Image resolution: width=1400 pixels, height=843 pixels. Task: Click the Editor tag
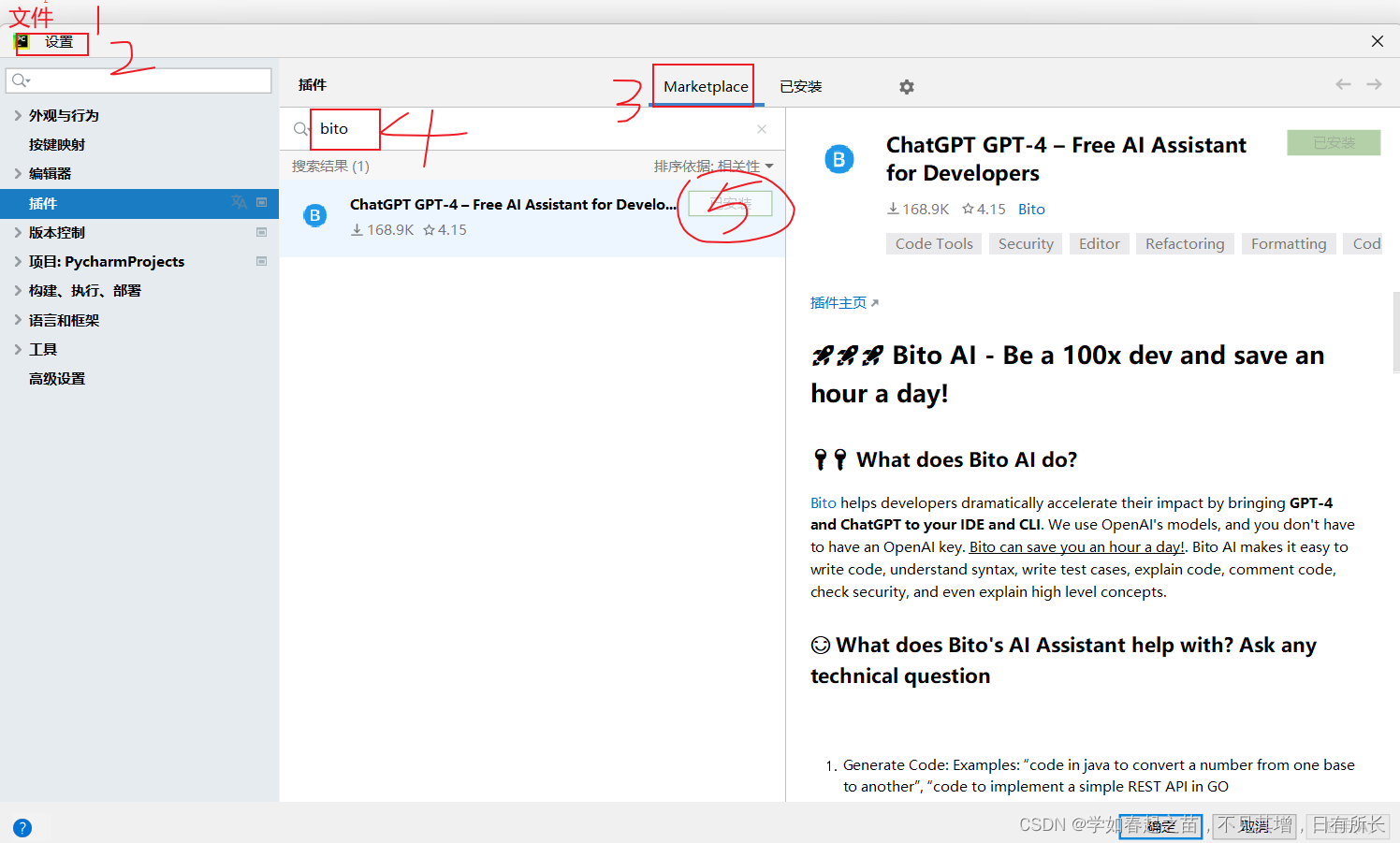pyautogui.click(x=1099, y=243)
